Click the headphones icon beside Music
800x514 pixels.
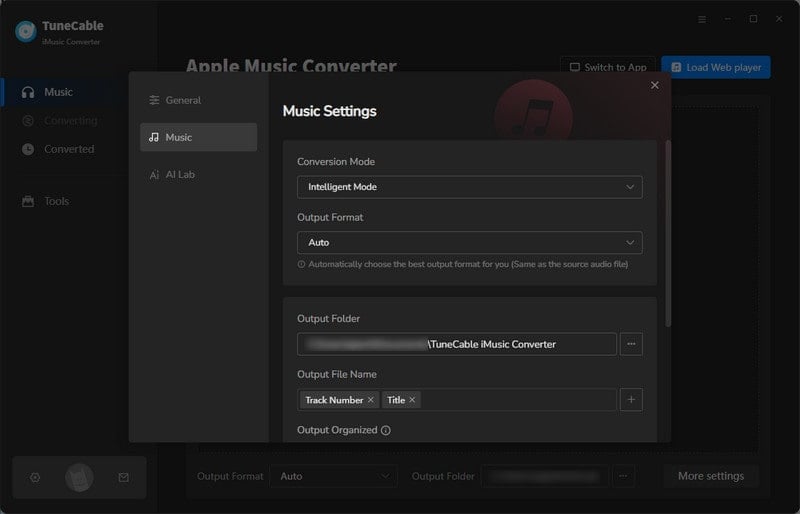click(28, 92)
